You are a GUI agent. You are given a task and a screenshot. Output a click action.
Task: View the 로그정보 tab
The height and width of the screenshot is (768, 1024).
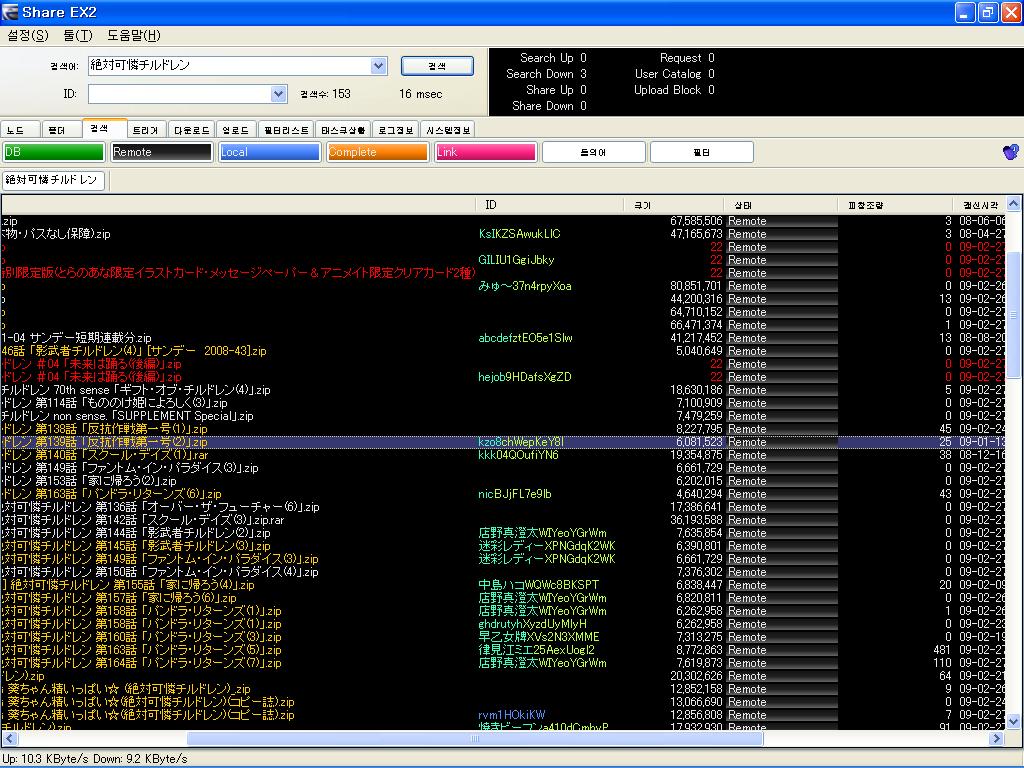395,130
